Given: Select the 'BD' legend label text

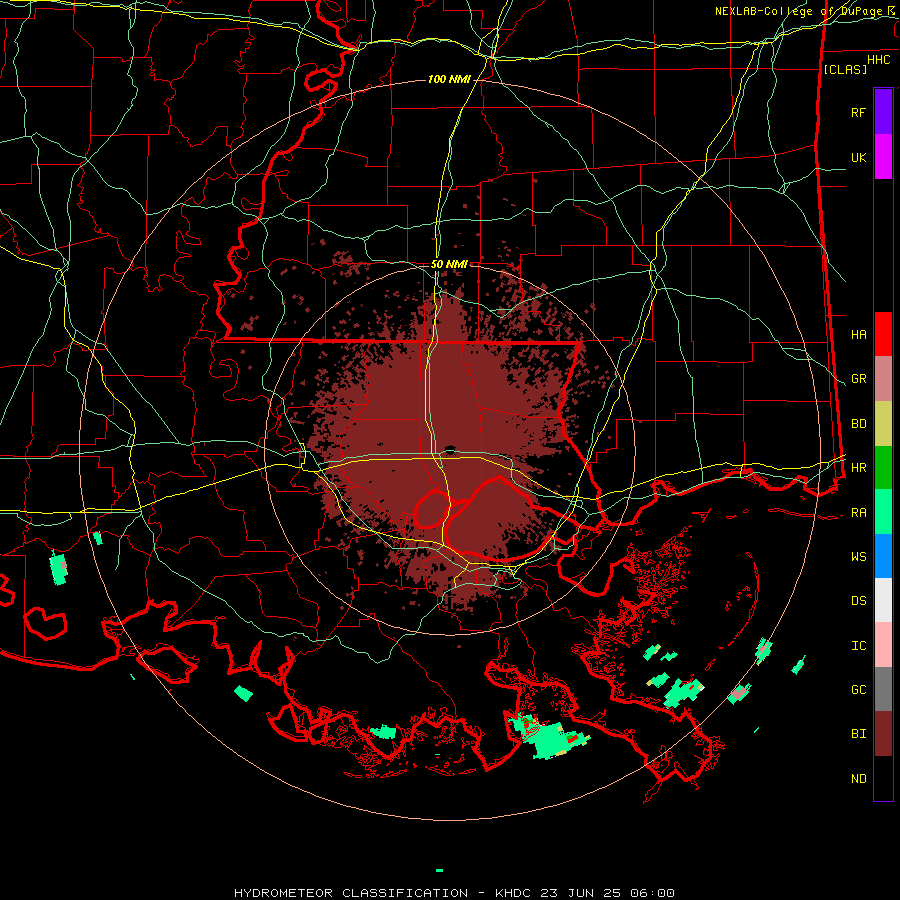Looking at the screenshot, I should pyautogui.click(x=858, y=424).
